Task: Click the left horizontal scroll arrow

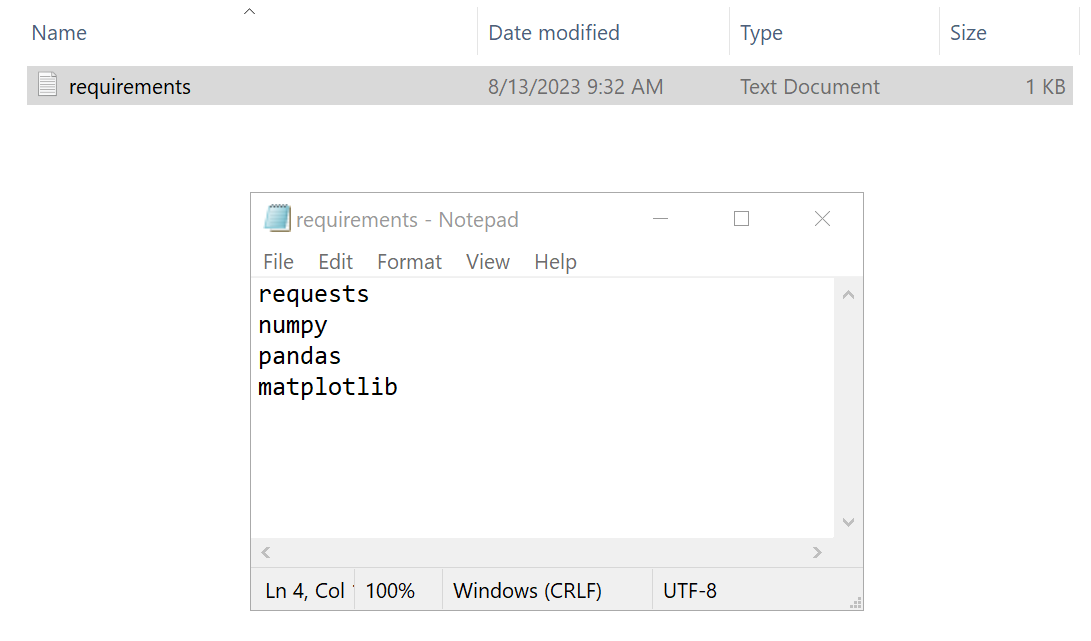Action: pos(265,552)
